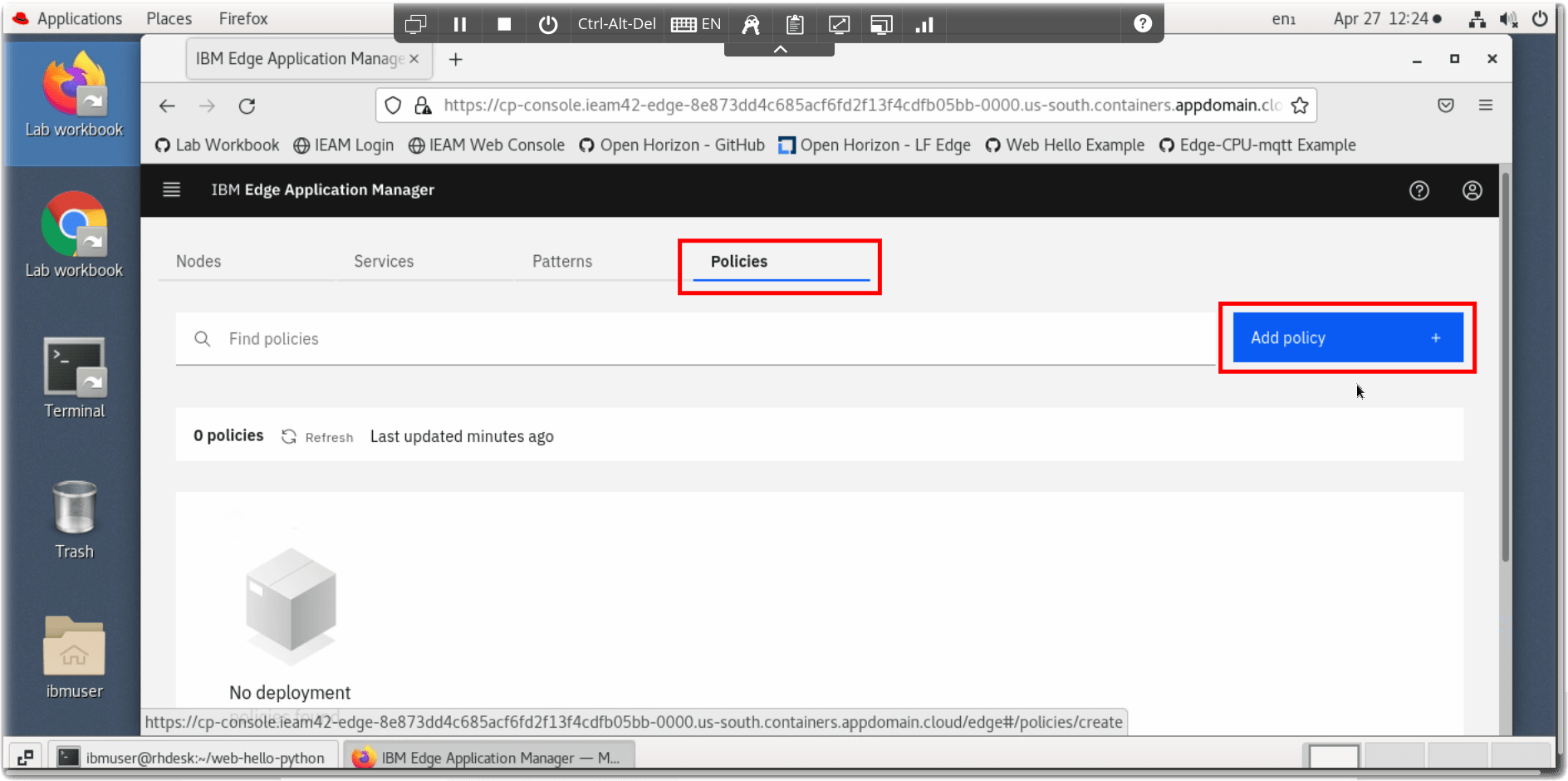Open the Edge-CPU-mqtt Example bookmark
The height and width of the screenshot is (781, 1568).
(1257, 145)
